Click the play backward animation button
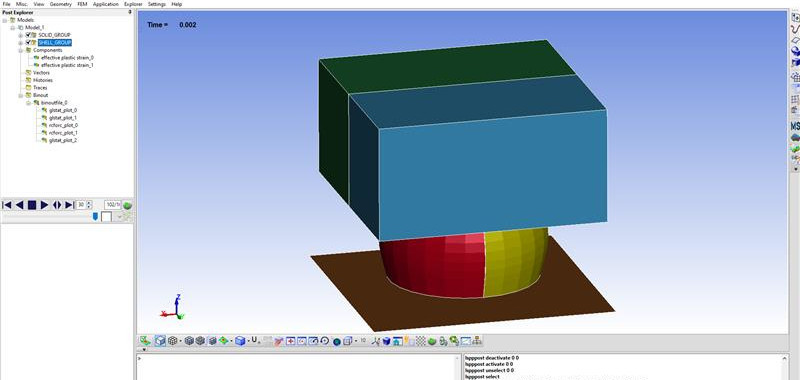This screenshot has height=380, width=800. (19, 205)
